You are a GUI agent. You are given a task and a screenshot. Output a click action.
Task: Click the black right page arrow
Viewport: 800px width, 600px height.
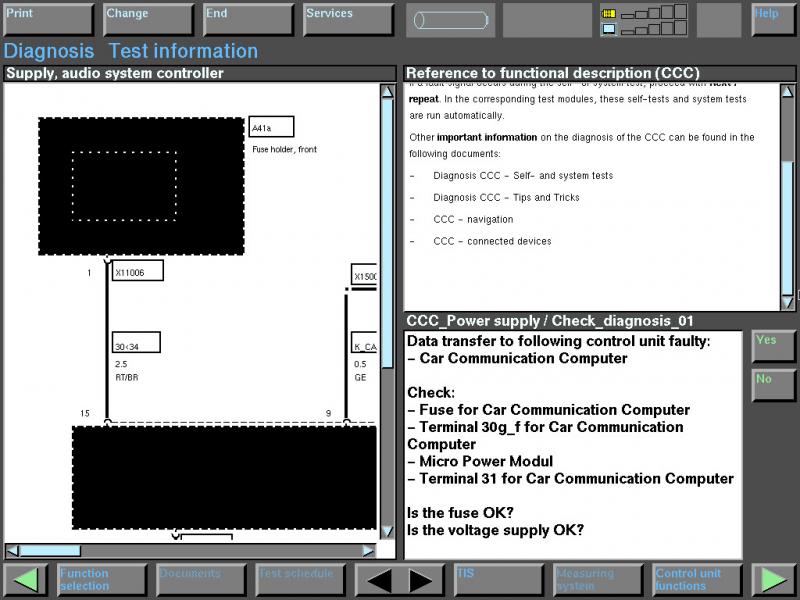click(x=421, y=580)
